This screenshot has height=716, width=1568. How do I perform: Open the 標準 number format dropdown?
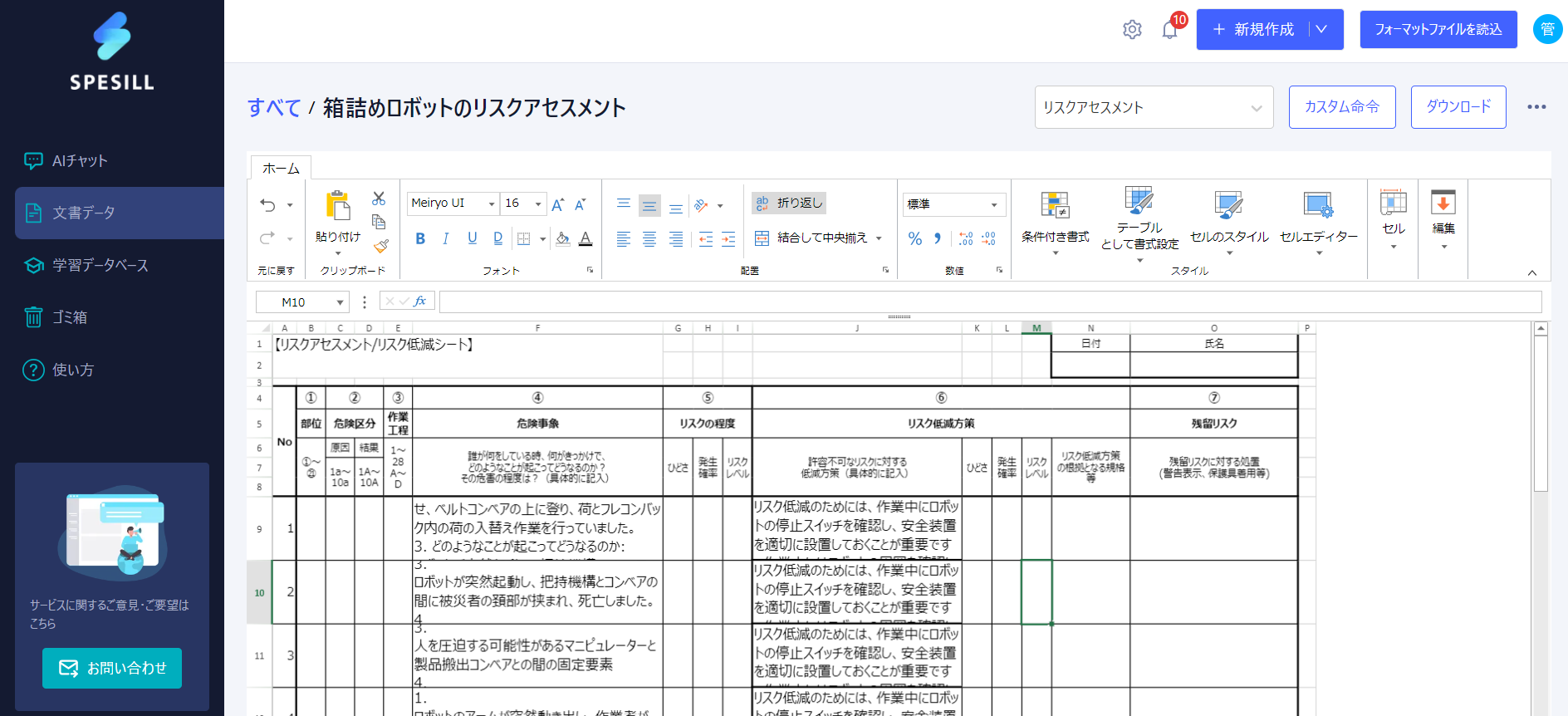(953, 204)
